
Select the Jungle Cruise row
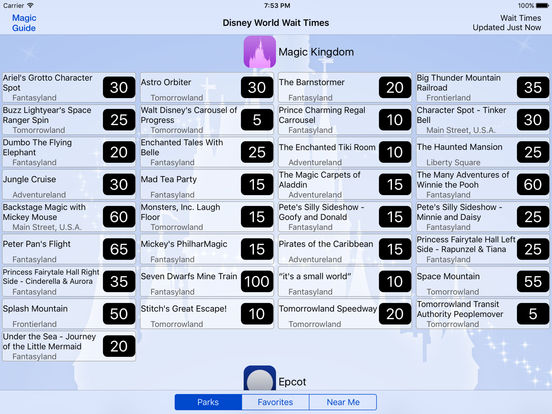tap(69, 184)
